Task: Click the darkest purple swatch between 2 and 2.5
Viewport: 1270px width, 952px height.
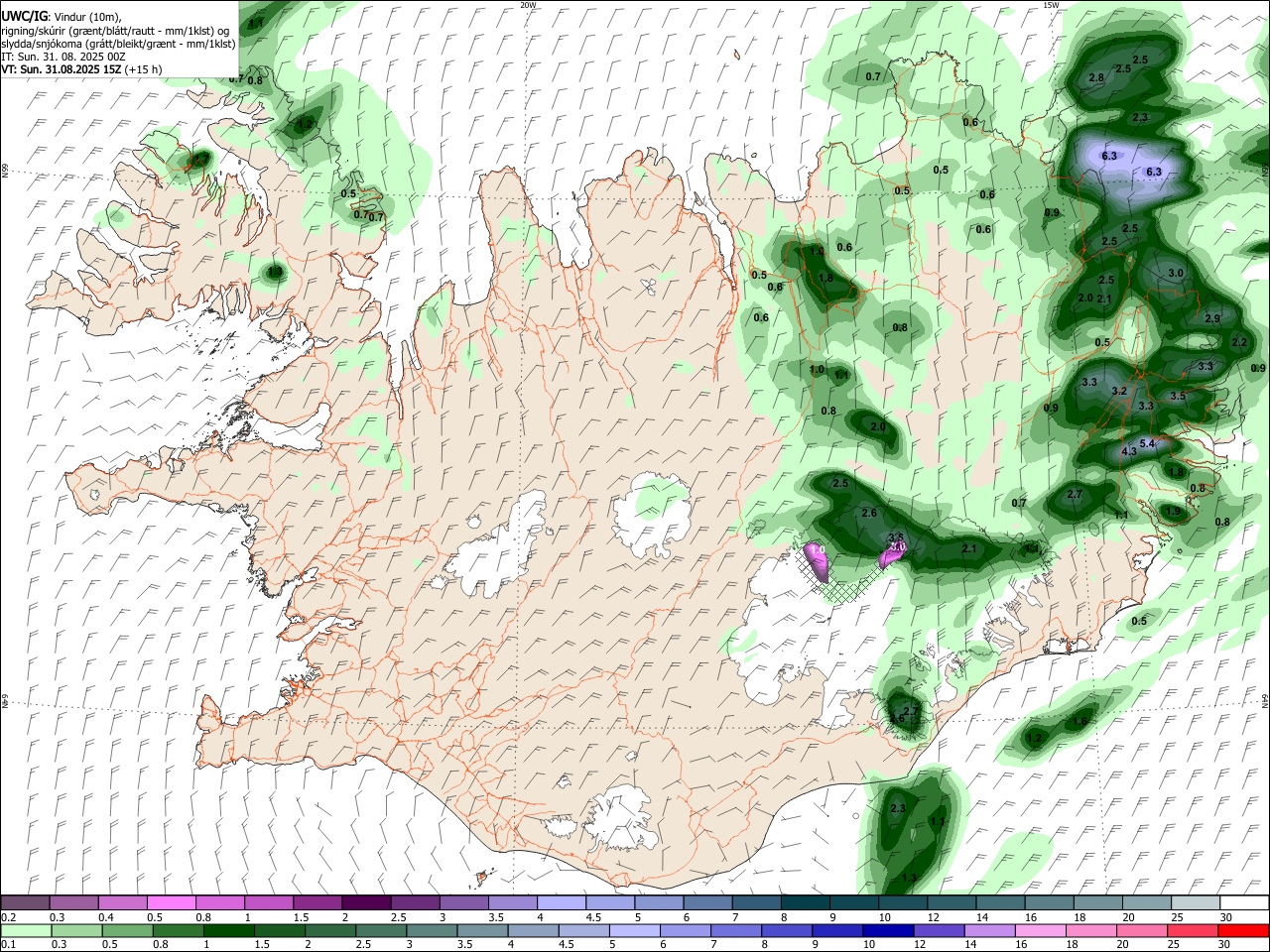Action: (x=366, y=902)
